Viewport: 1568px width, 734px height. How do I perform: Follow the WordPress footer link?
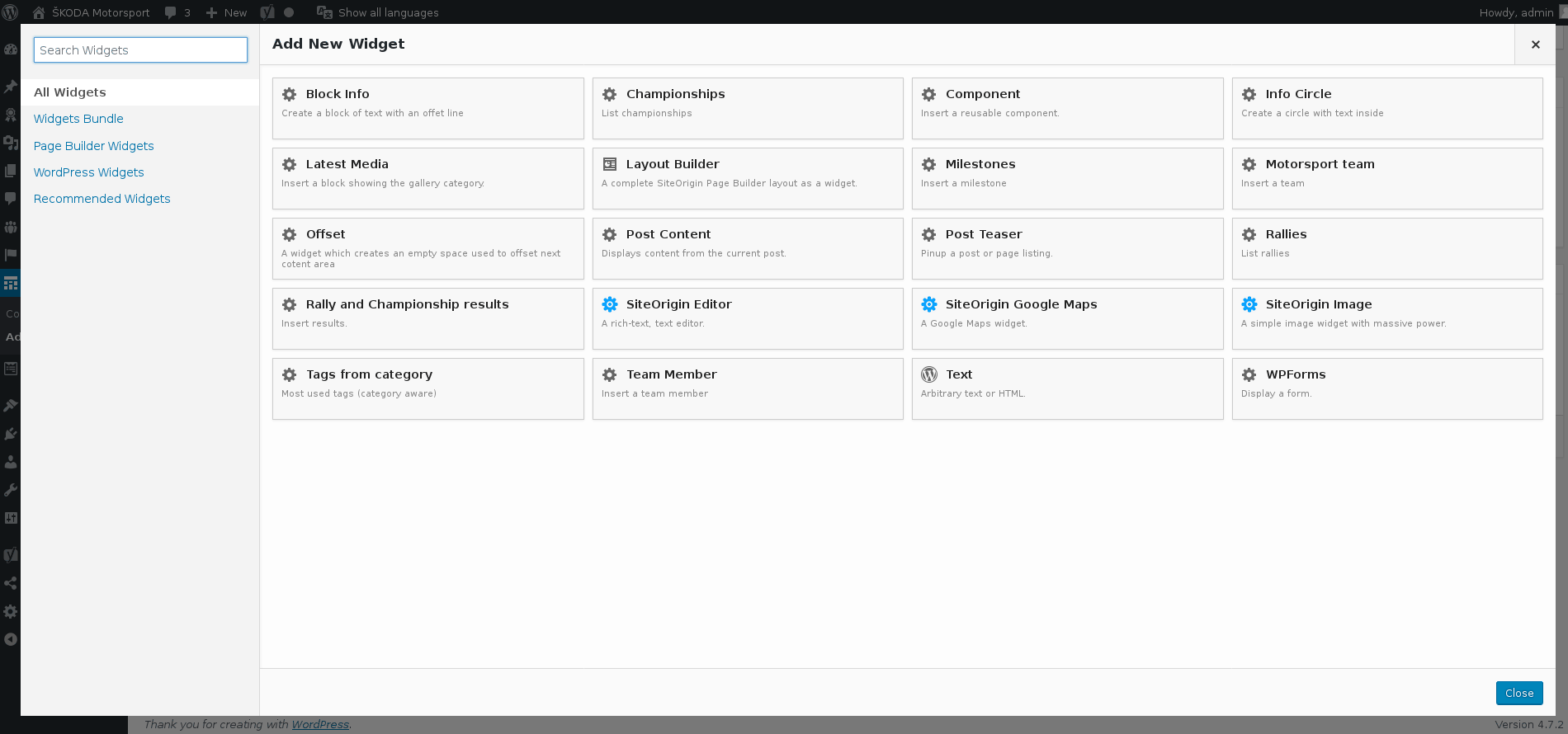click(320, 724)
